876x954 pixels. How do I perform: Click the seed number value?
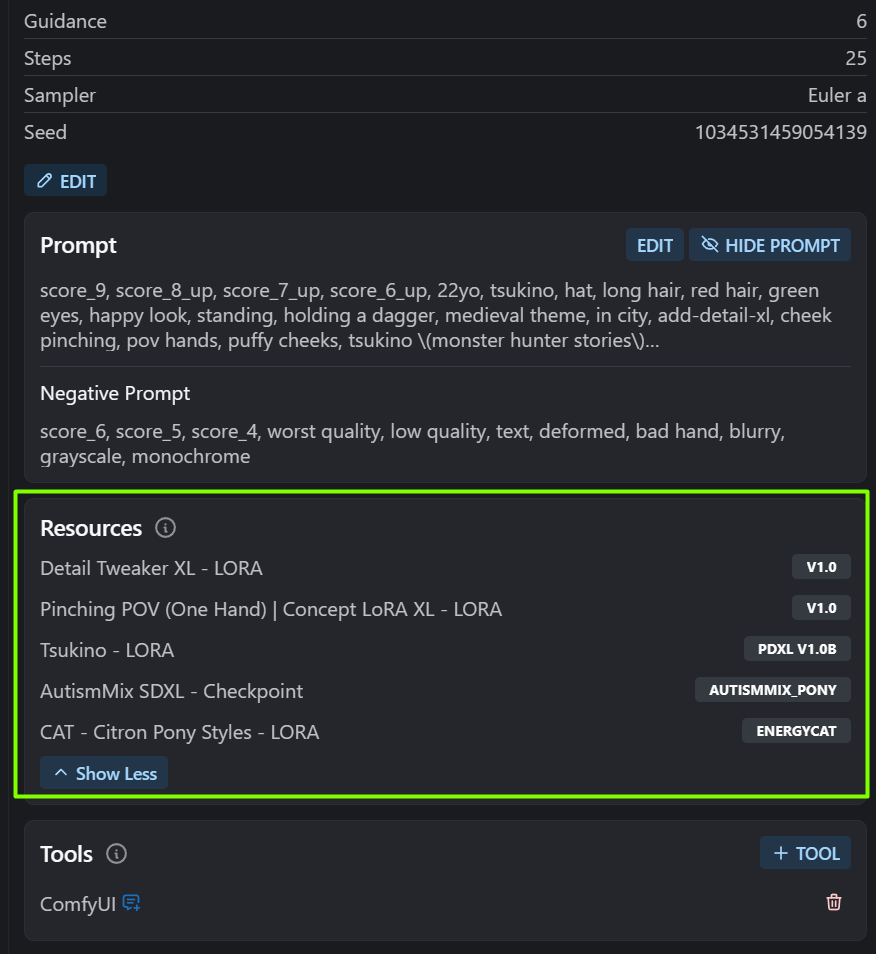(x=780, y=132)
